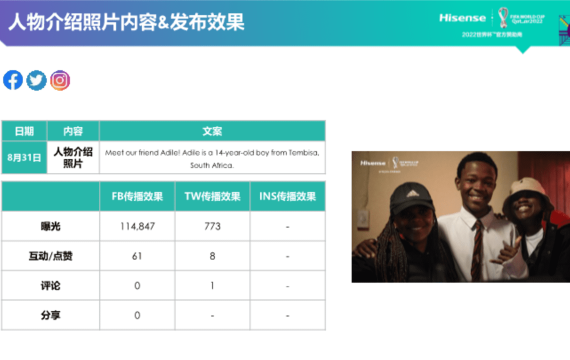Image resolution: width=570 pixels, height=360 pixels.
Task: Select the copy text starting 'Meet our friend'
Action: click(212, 159)
